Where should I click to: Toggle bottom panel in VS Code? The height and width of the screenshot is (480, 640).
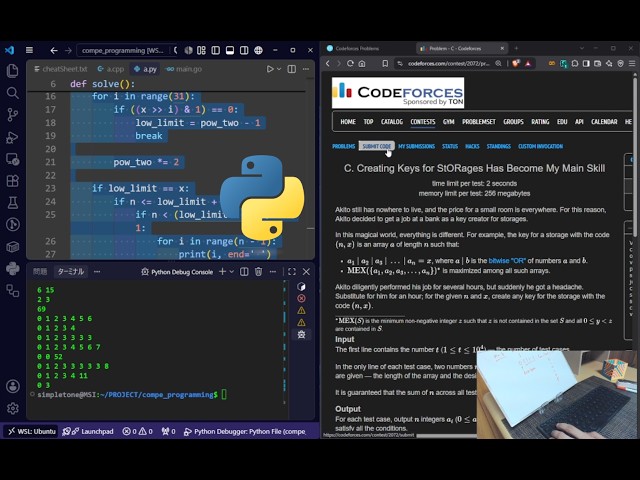tap(230, 50)
